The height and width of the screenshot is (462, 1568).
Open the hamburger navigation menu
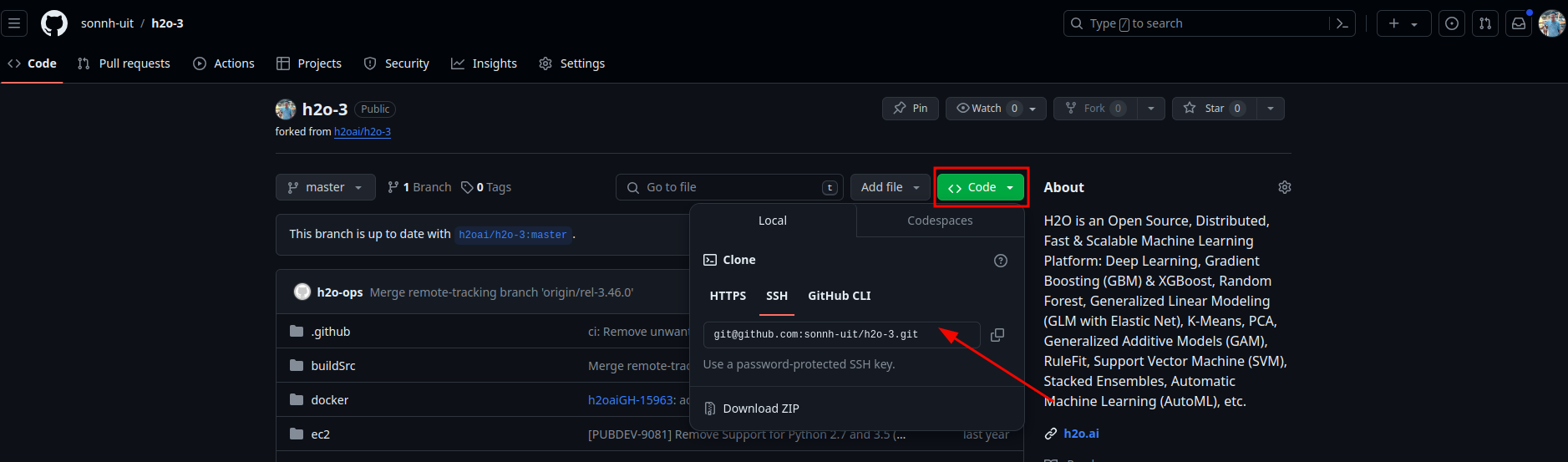click(x=14, y=23)
